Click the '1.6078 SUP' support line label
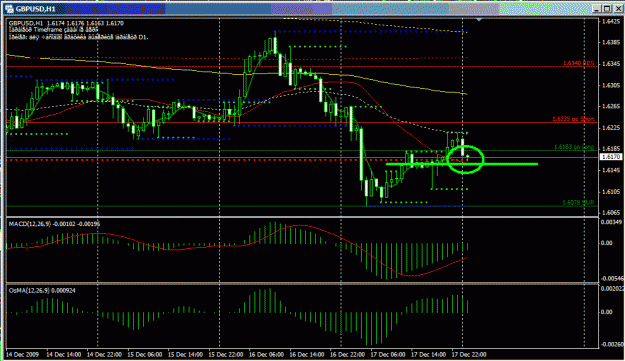Image resolution: width=625 pixels, height=361 pixels. (578, 202)
